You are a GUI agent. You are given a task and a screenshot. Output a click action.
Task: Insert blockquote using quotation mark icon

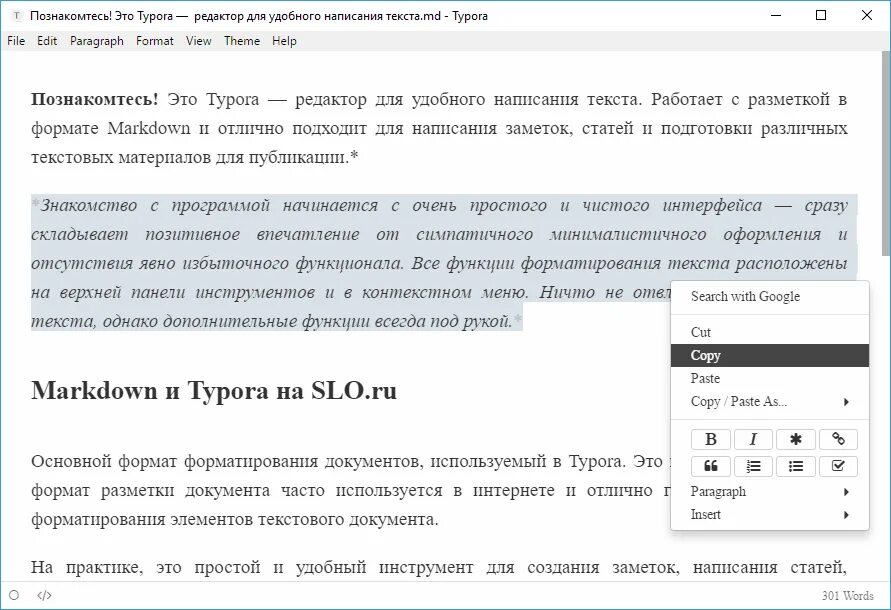tap(710, 466)
